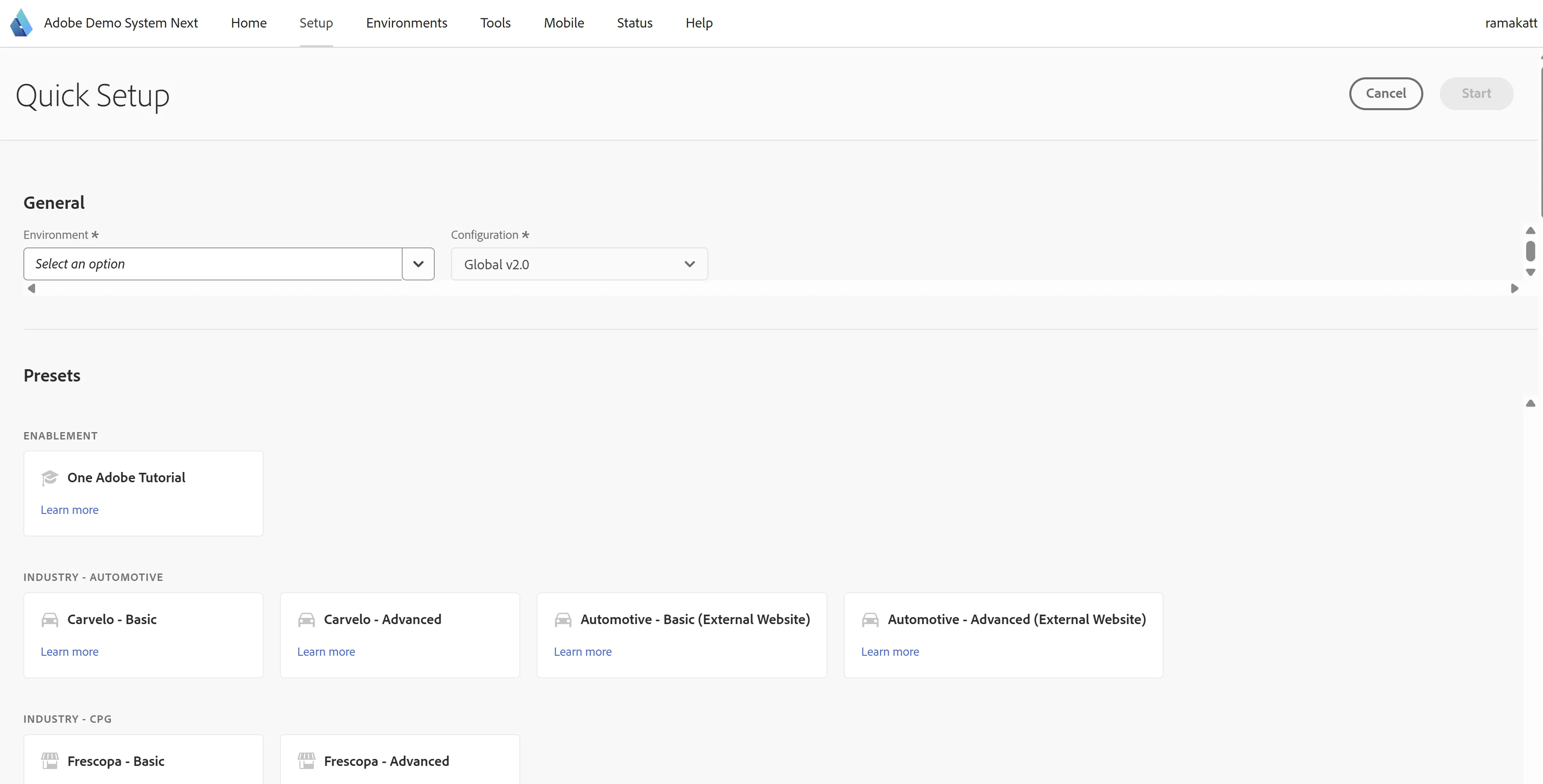This screenshot has width=1543, height=784.
Task: Open the Tools menu
Action: [496, 23]
